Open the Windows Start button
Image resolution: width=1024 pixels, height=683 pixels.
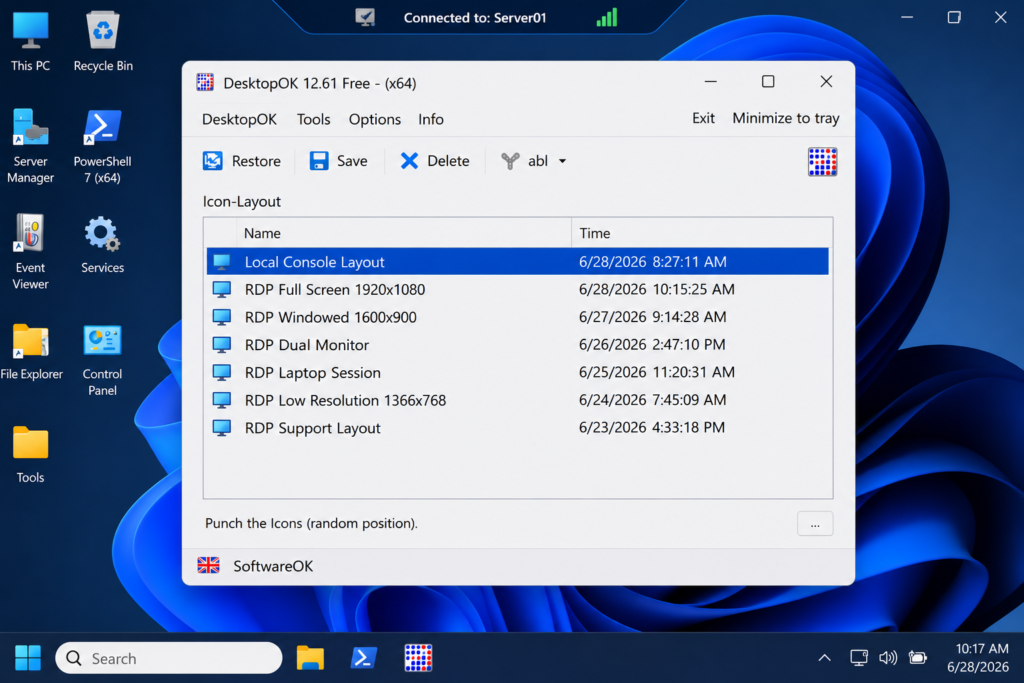tap(27, 658)
